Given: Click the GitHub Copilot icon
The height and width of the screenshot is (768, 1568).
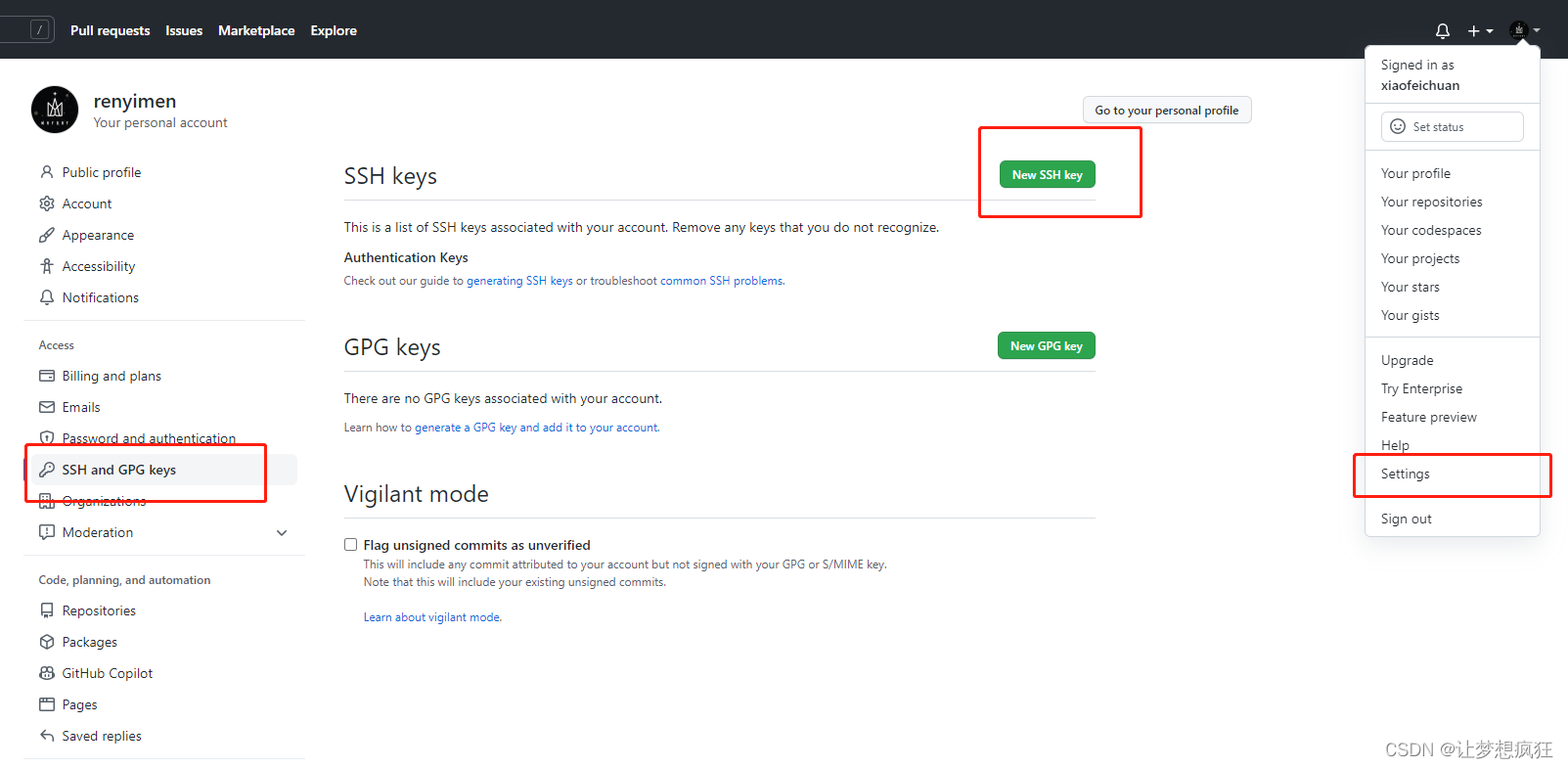Looking at the screenshot, I should click(47, 673).
